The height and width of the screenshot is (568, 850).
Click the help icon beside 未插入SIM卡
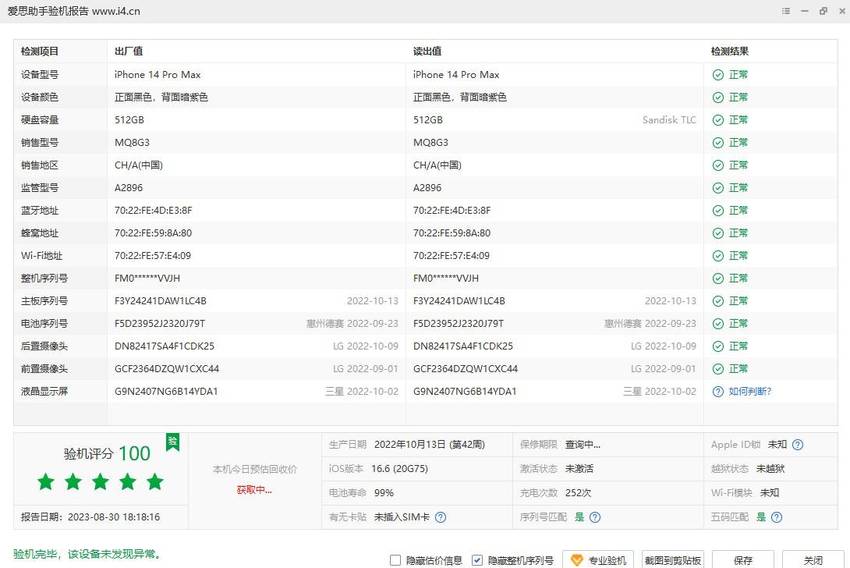[441, 518]
